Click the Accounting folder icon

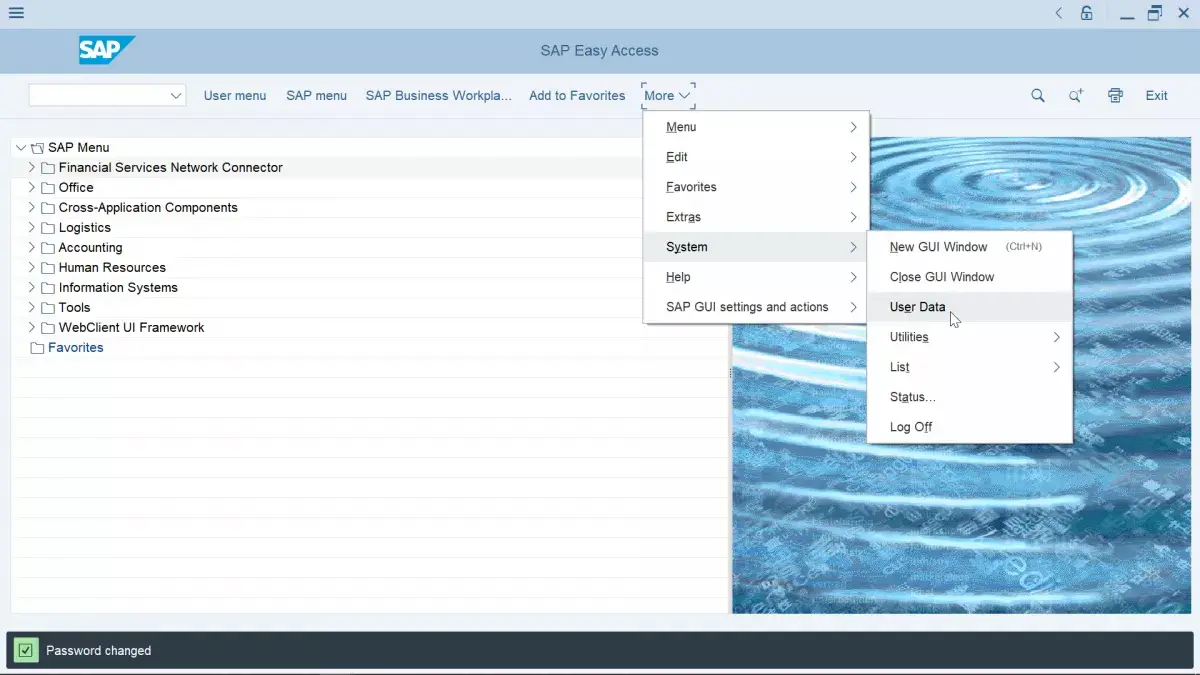pos(48,248)
